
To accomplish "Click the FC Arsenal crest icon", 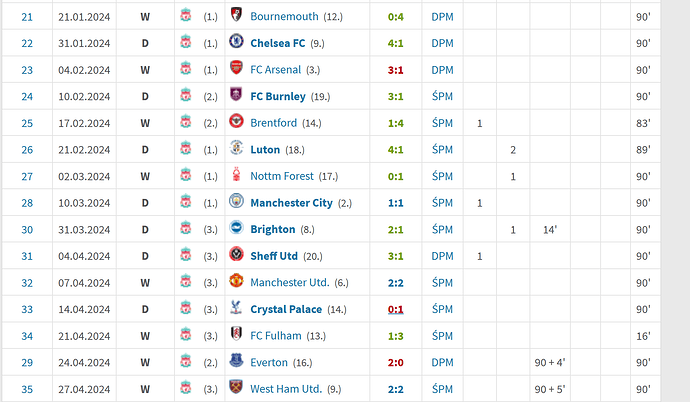I will pyautogui.click(x=236, y=68).
